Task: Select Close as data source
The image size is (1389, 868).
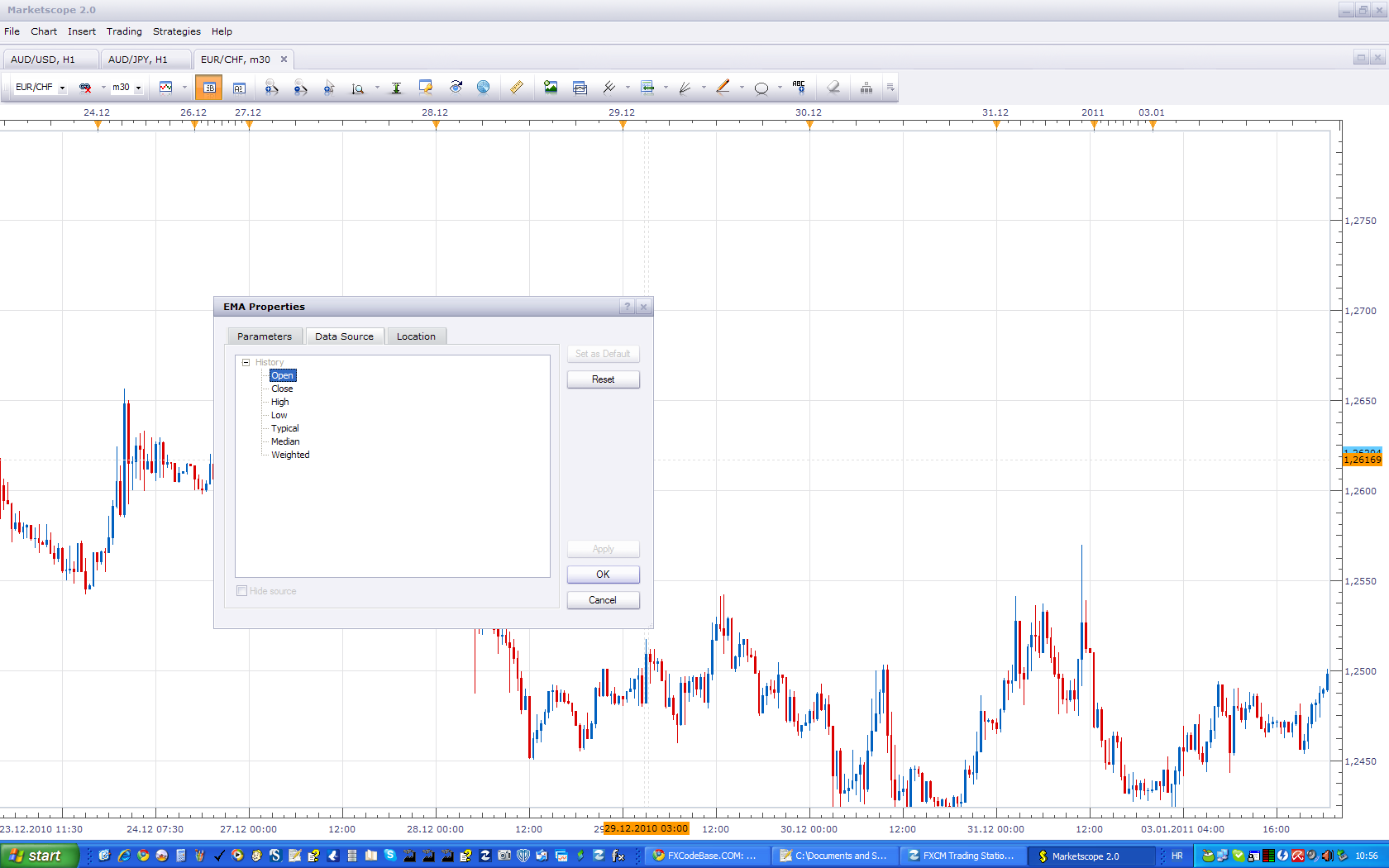Action: pyautogui.click(x=282, y=389)
